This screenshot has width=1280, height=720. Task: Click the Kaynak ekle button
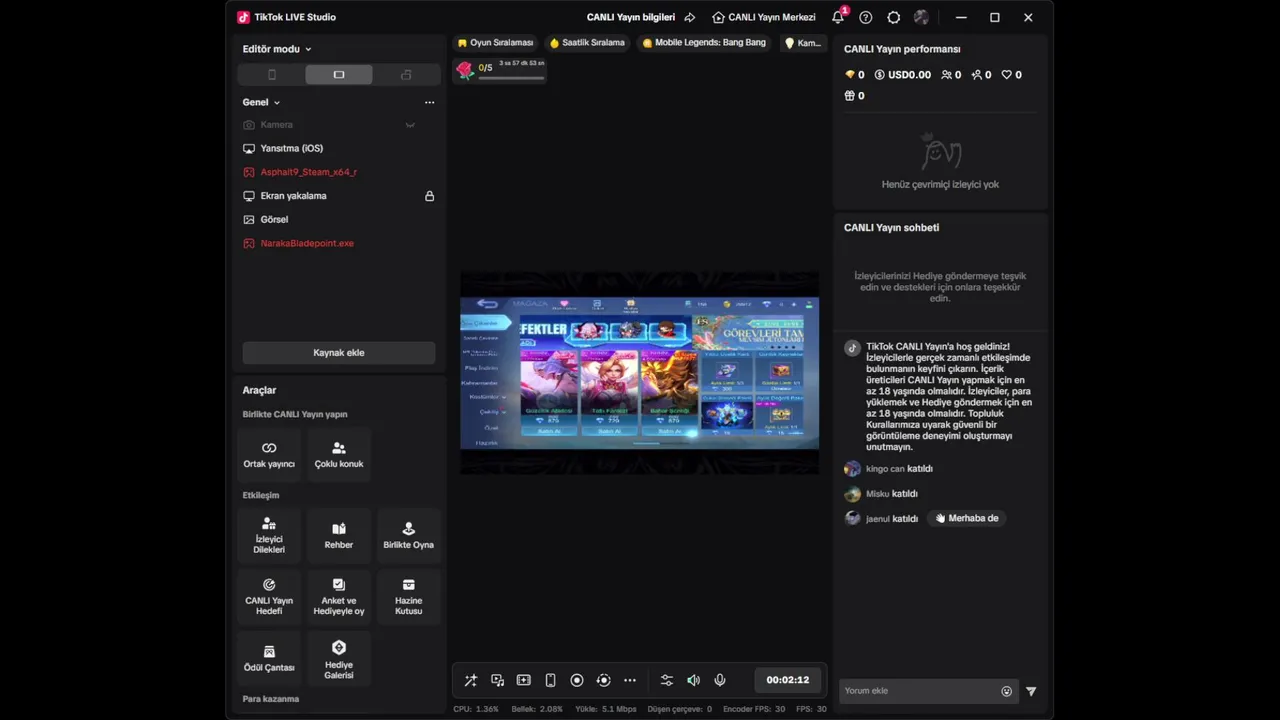(339, 353)
